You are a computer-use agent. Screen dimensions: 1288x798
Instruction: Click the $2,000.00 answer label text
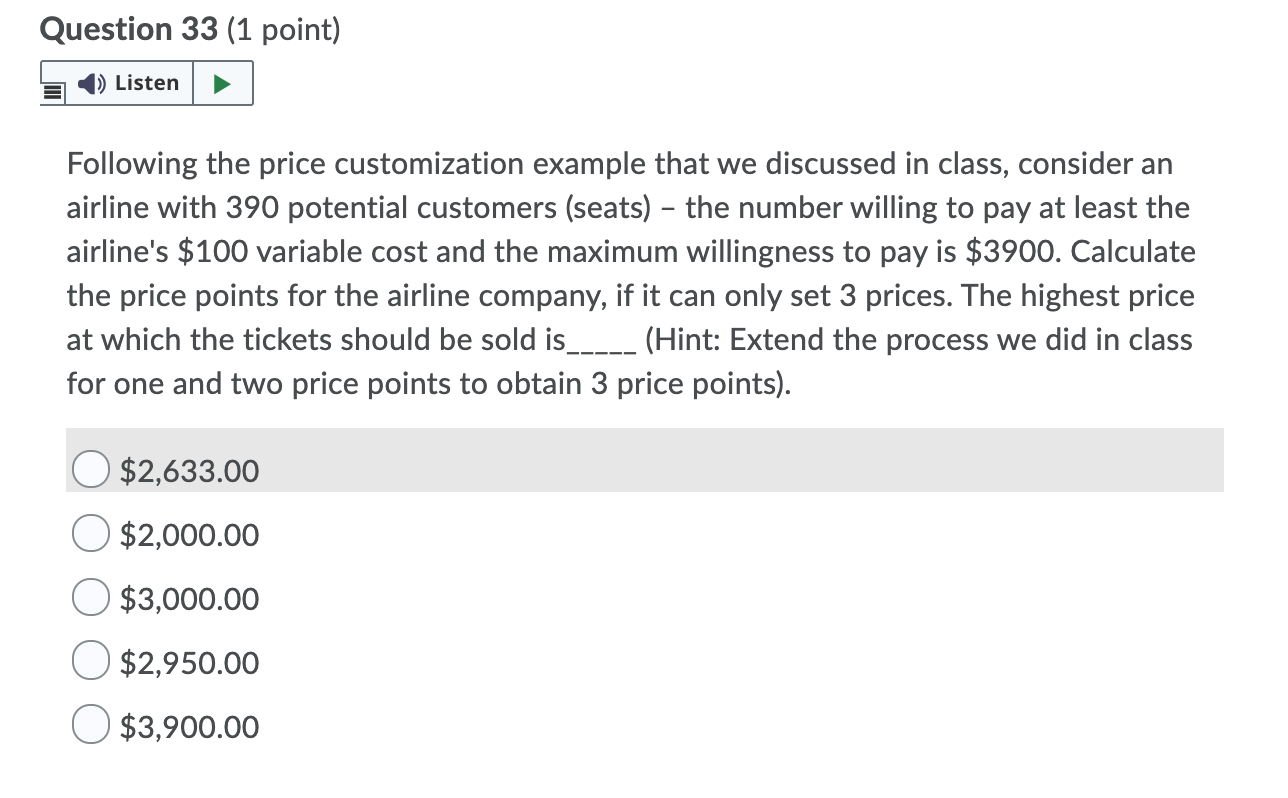190,535
